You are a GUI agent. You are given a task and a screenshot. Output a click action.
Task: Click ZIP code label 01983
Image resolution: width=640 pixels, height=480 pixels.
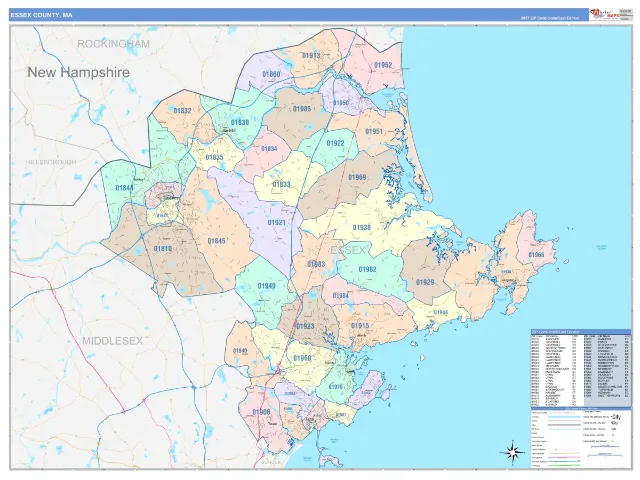click(316, 264)
